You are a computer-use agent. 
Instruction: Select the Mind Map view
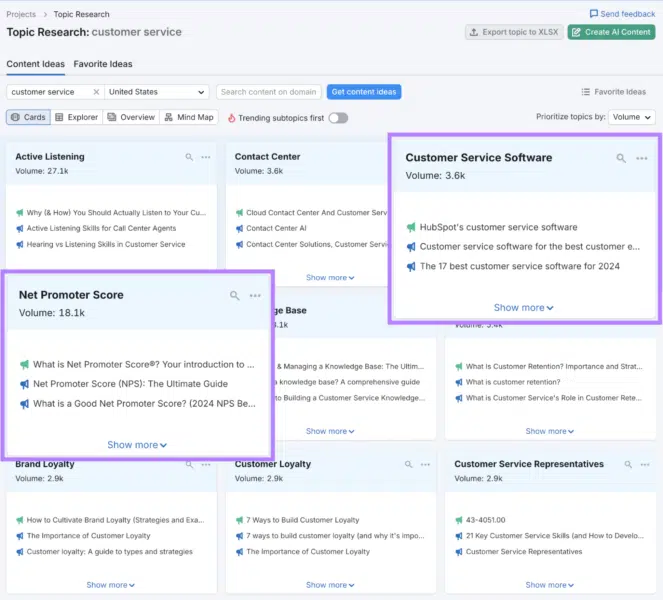point(189,117)
